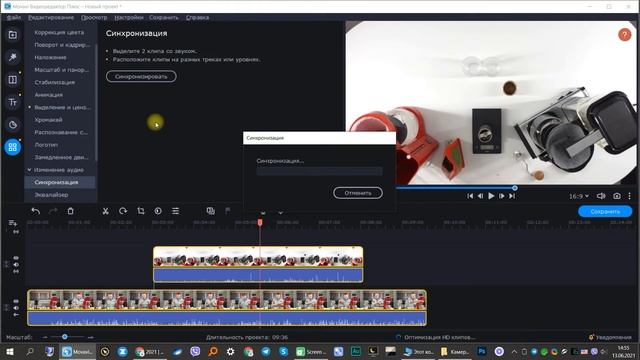The width and height of the screenshot is (640, 360).
Task: Click the synchronization progress bar
Action: click(x=319, y=171)
